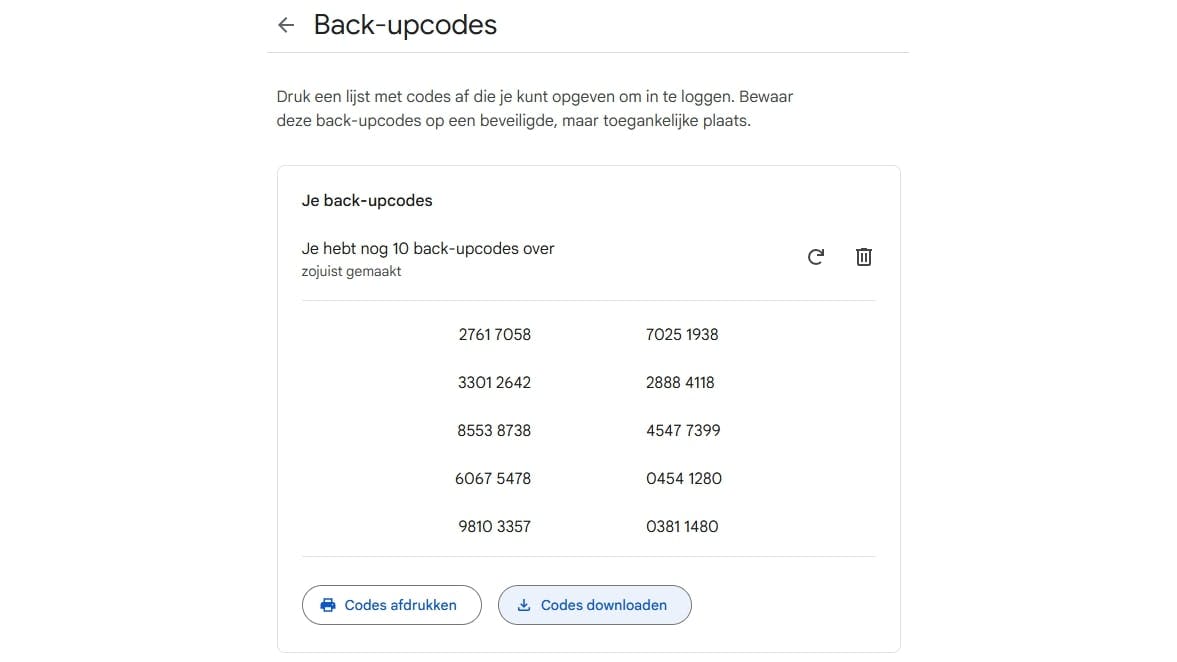Click the printer icon in Codes afdrukken
This screenshot has width=1177, height=662.
pos(328,605)
